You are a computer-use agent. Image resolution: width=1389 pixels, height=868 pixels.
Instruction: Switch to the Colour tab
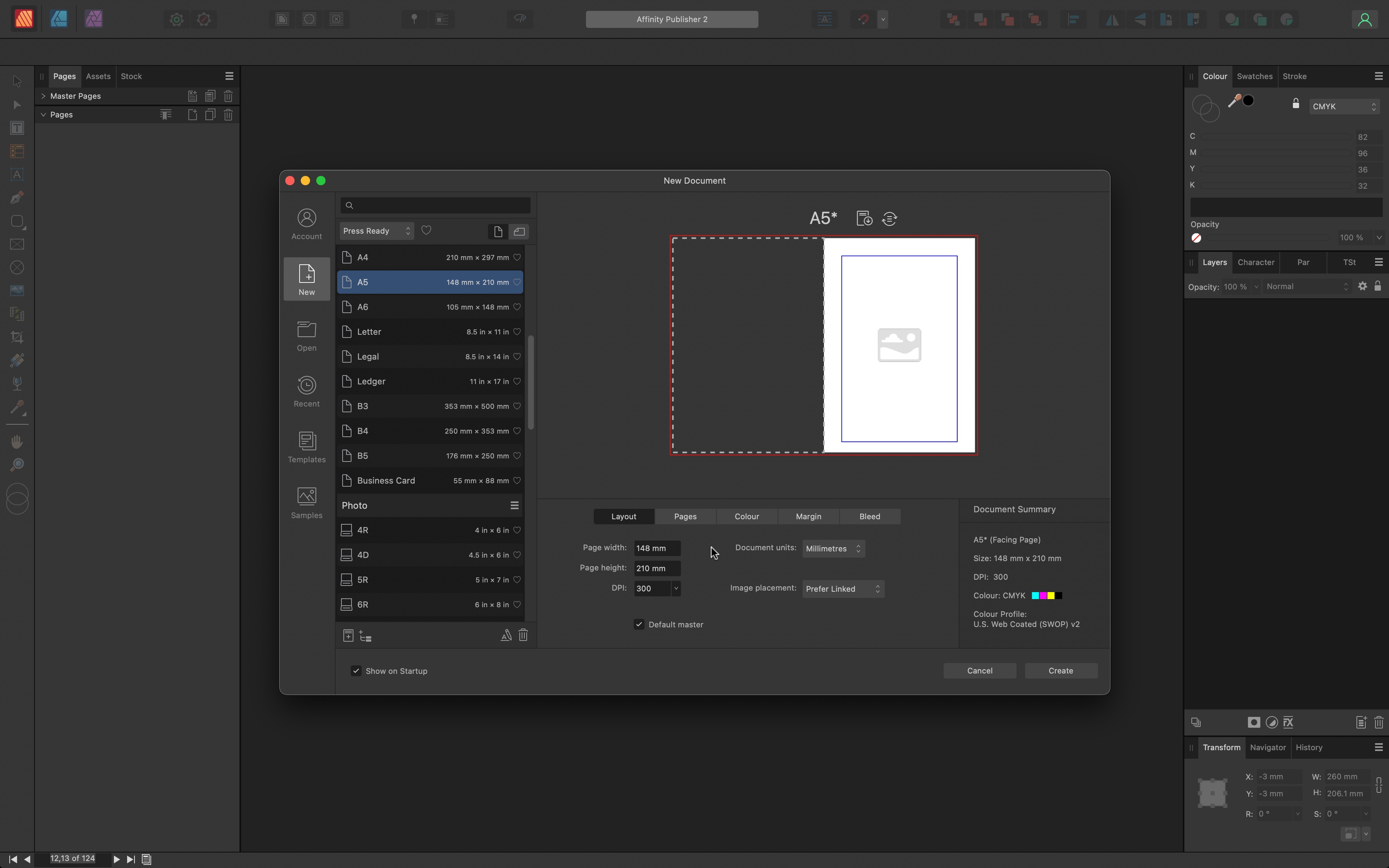click(747, 516)
